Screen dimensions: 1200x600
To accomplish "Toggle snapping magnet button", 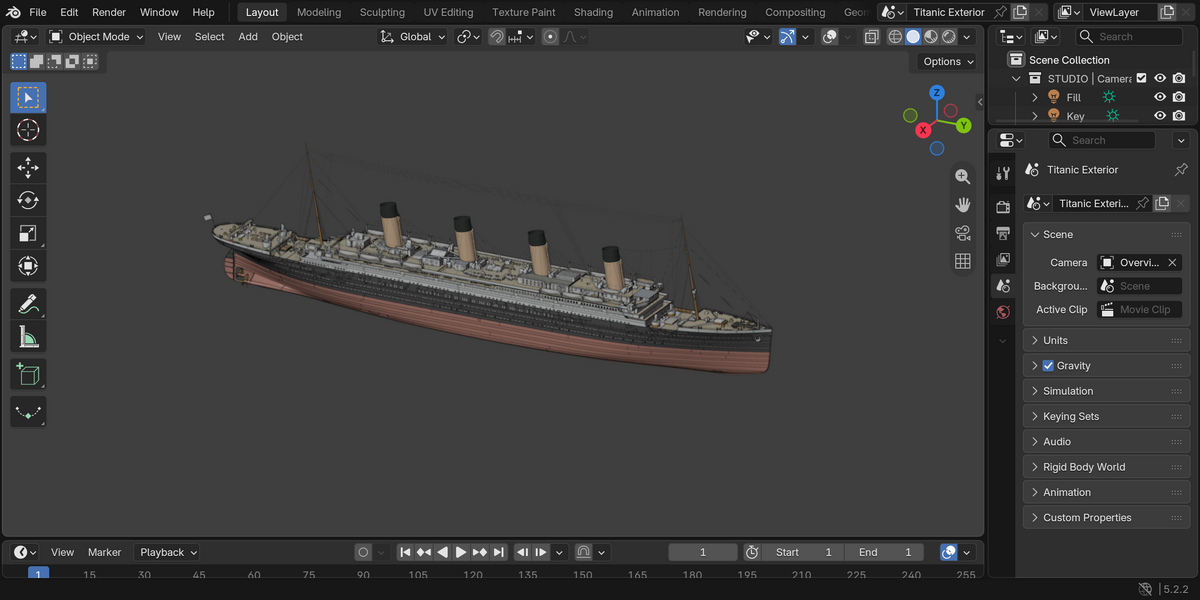I will click(497, 36).
